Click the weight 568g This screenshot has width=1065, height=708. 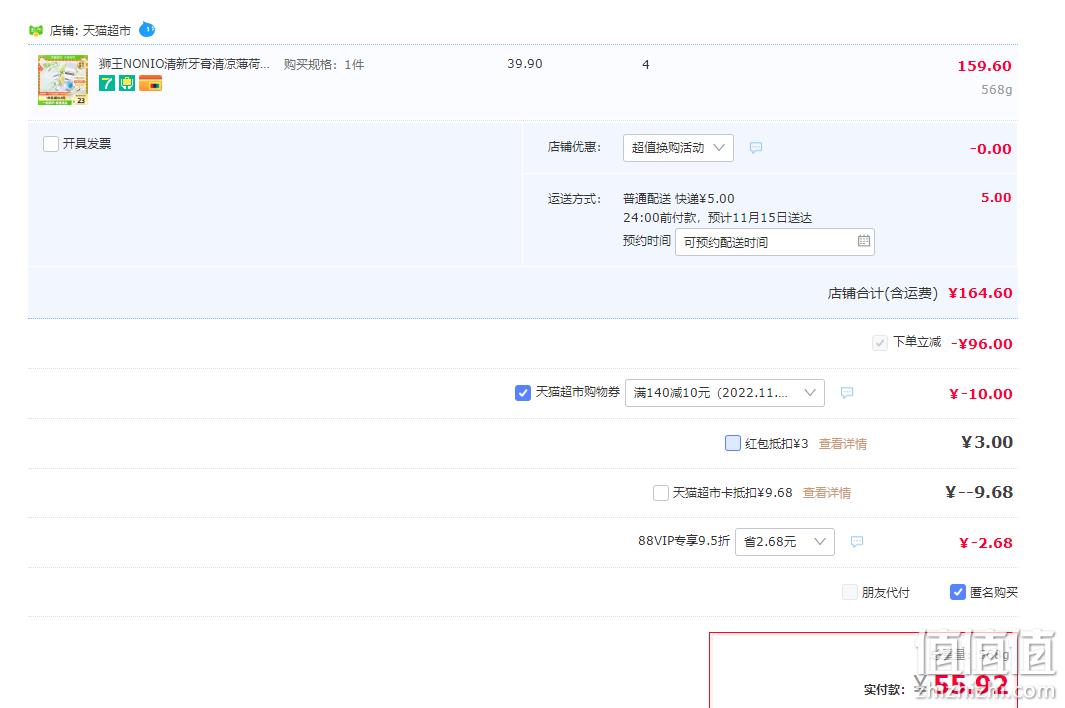click(996, 90)
